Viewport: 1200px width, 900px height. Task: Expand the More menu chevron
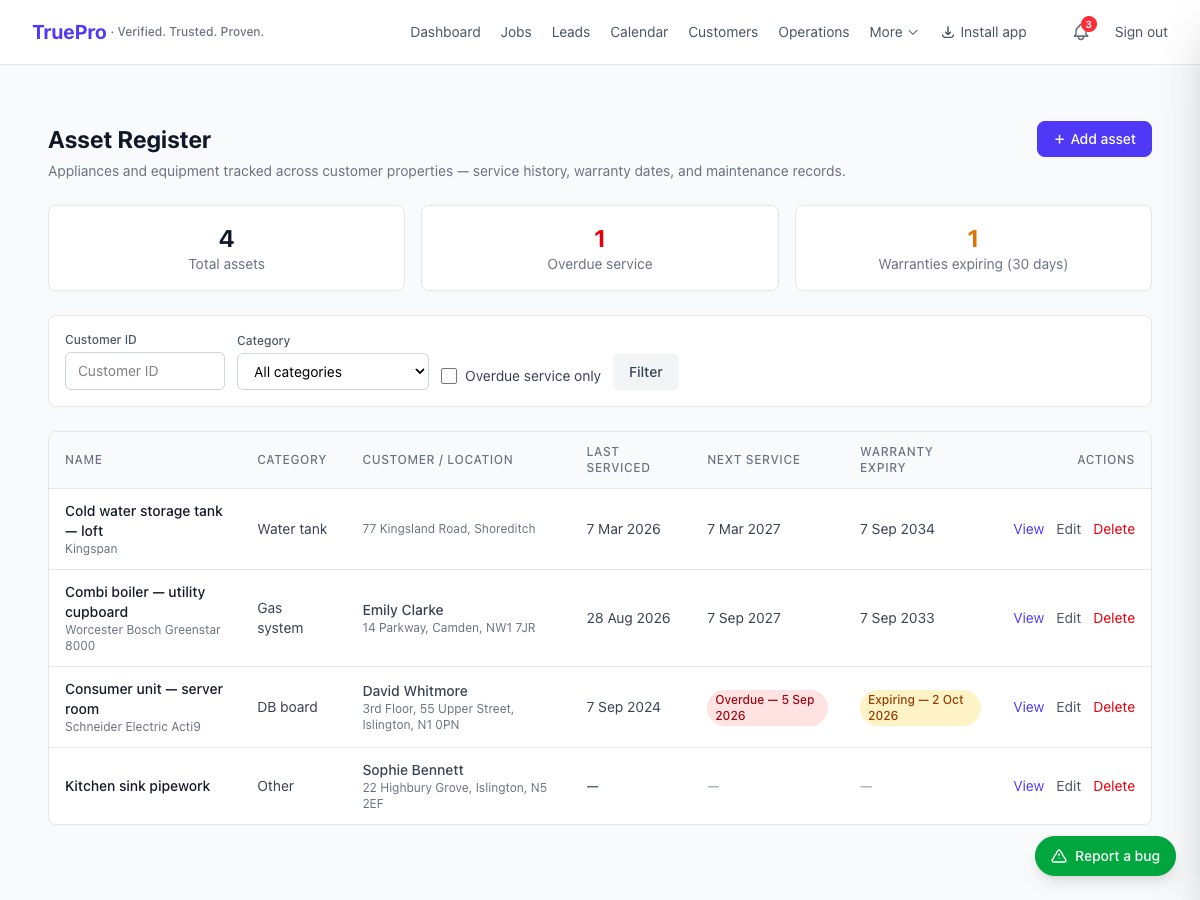[x=913, y=32]
